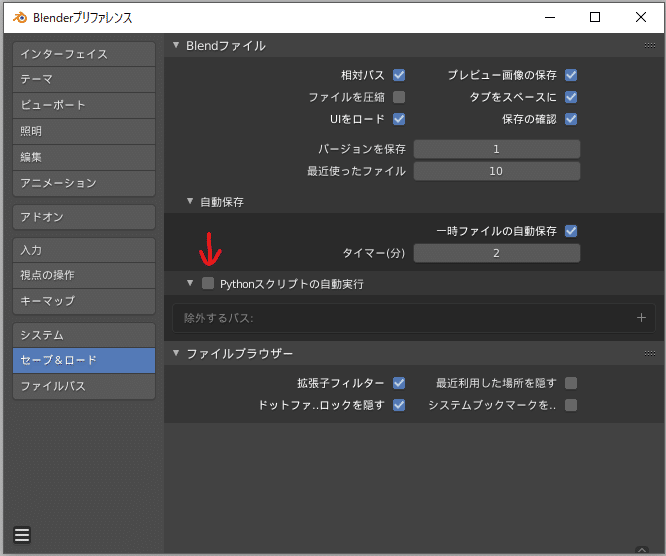The height and width of the screenshot is (556, 666).
Task: Click the タイマー(分) value field
Action: [497, 253]
